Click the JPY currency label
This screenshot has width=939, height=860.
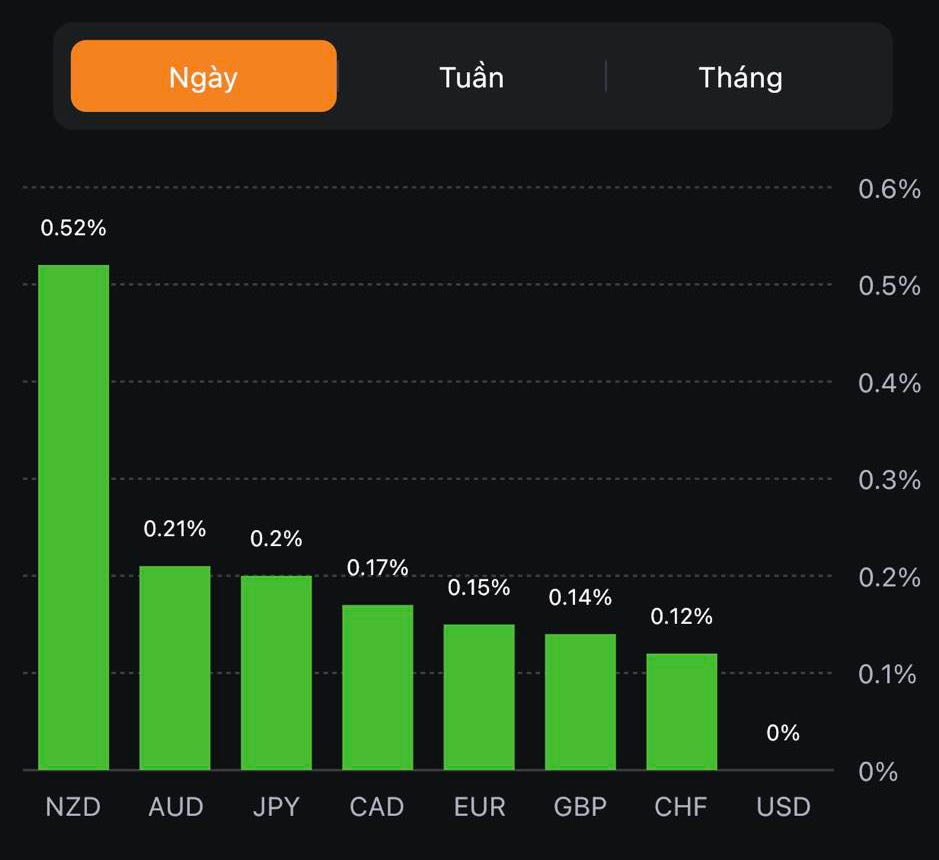tap(276, 807)
